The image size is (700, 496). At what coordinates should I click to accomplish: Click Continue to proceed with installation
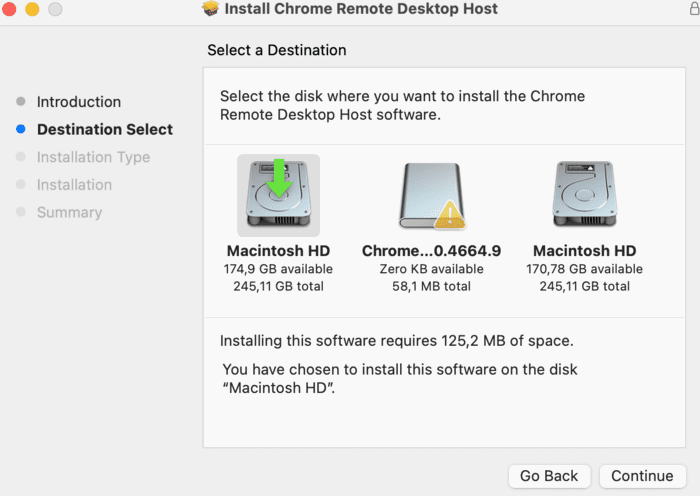[642, 476]
